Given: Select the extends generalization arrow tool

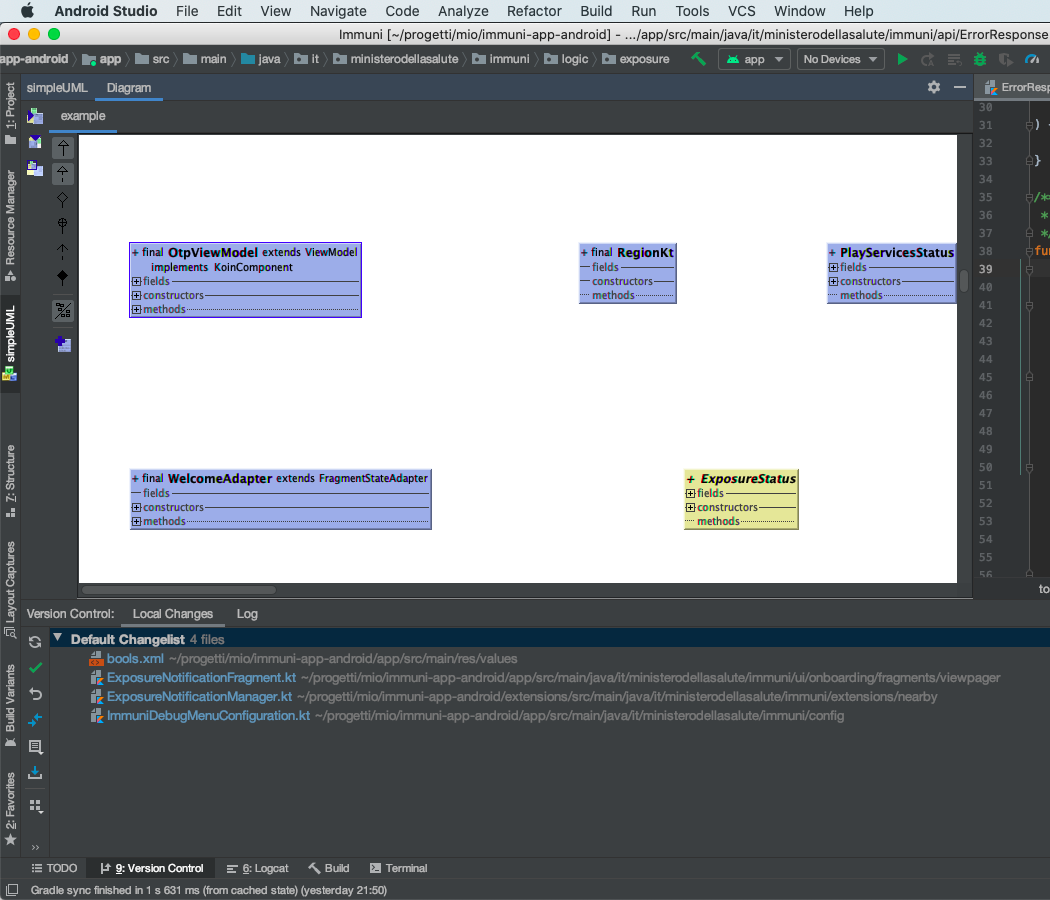Looking at the screenshot, I should 63,148.
